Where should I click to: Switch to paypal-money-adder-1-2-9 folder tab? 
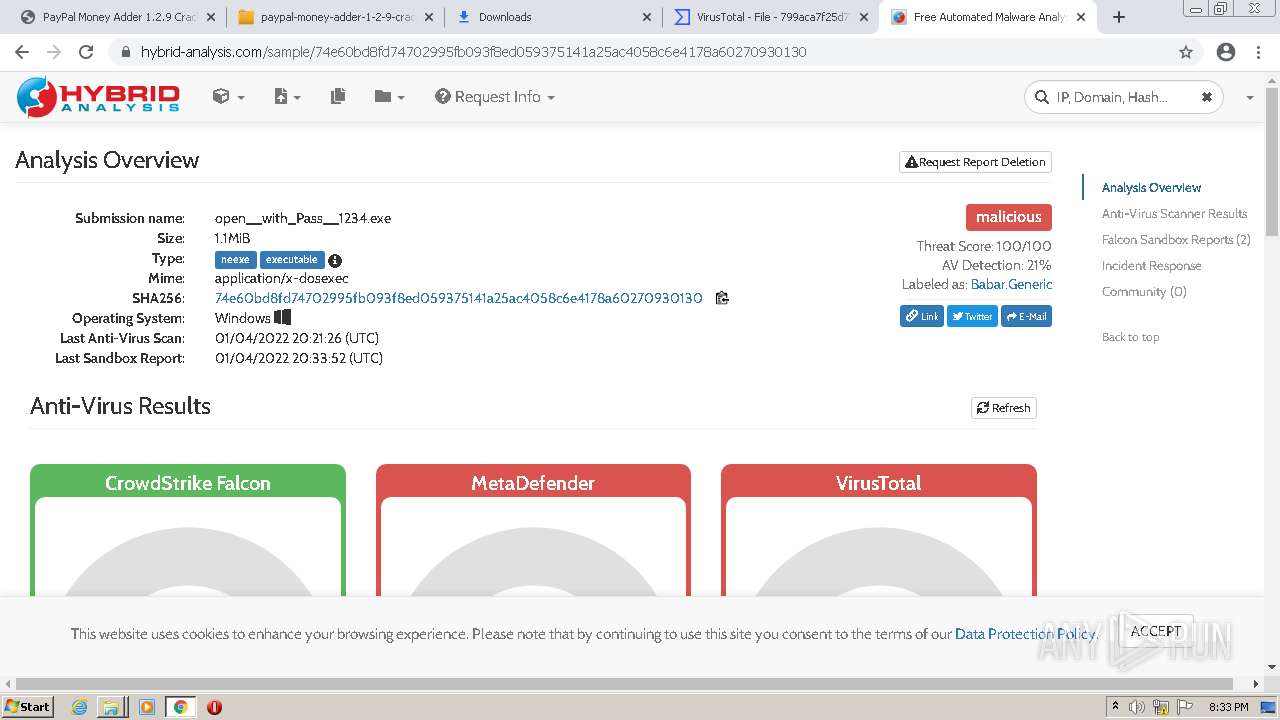(336, 17)
